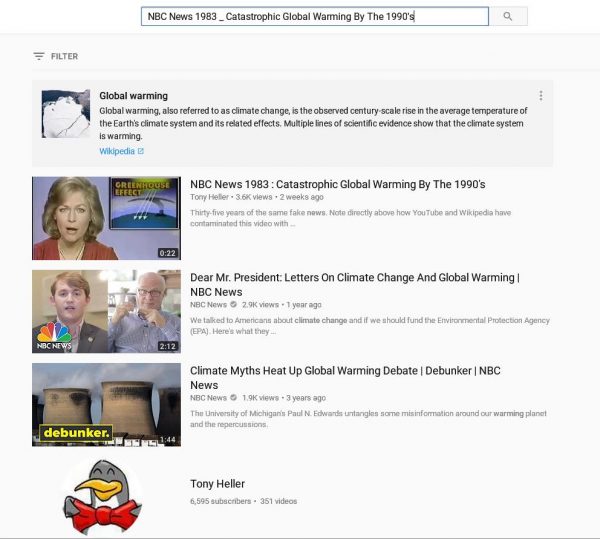Click '1 year ago' upload date text
Image resolution: width=600 pixels, height=539 pixels.
tap(304, 305)
